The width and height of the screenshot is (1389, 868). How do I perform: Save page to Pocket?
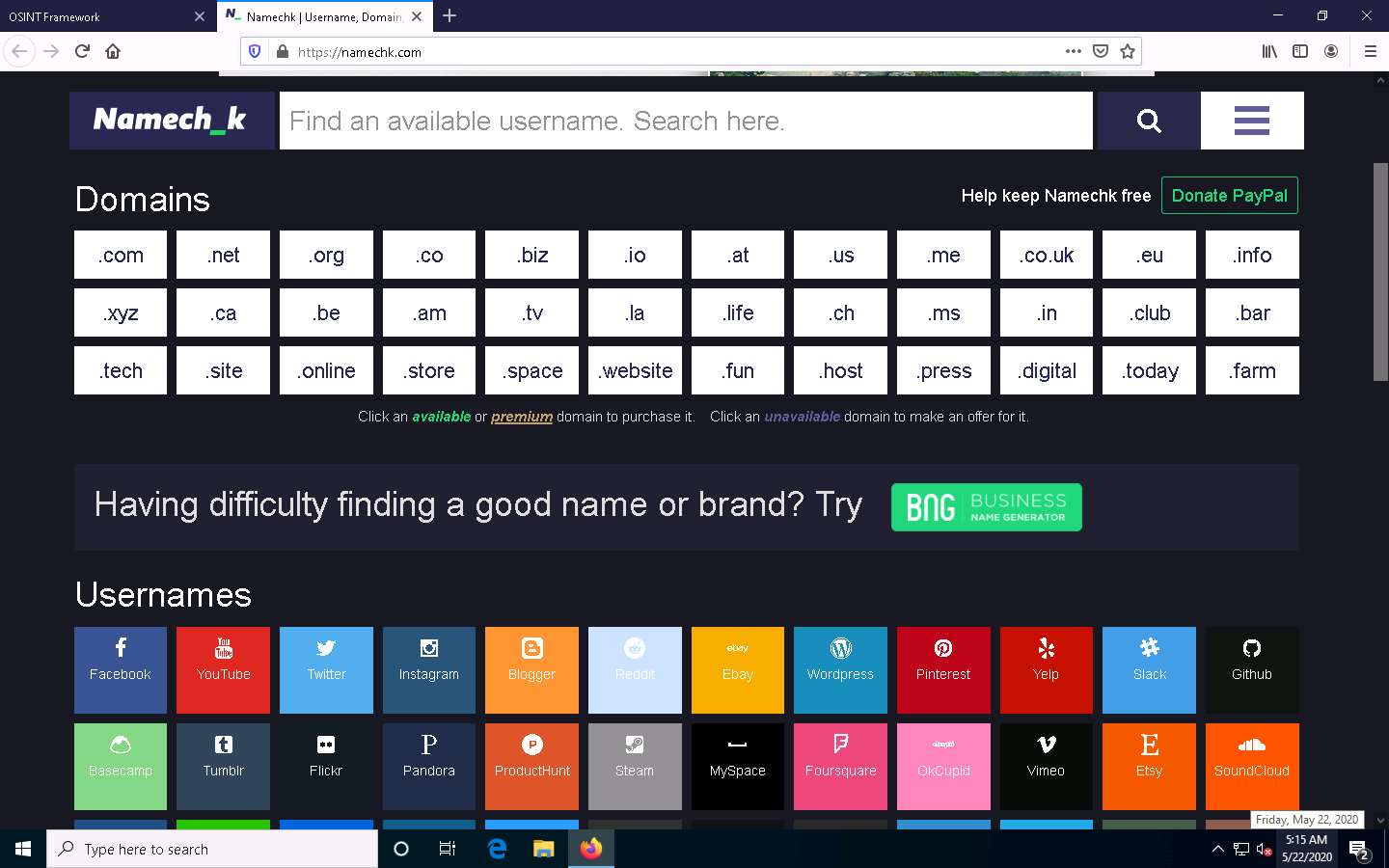(1101, 51)
